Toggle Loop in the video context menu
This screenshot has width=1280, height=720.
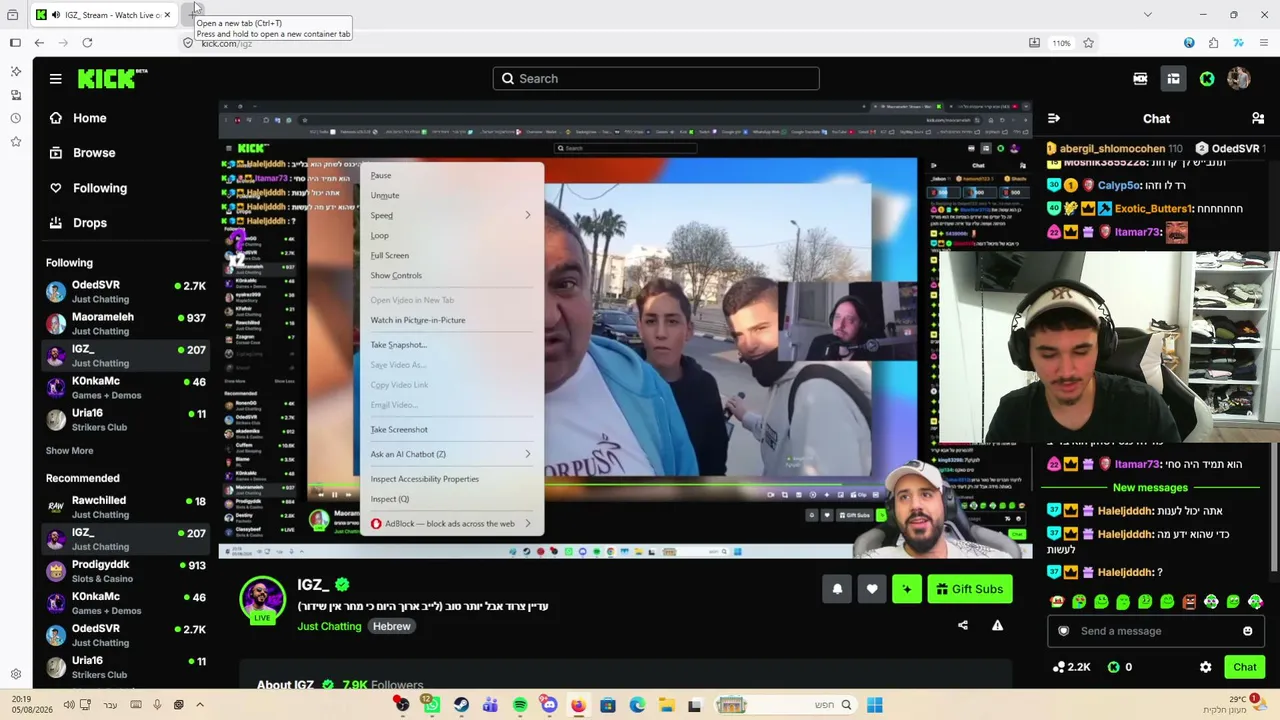pos(380,236)
